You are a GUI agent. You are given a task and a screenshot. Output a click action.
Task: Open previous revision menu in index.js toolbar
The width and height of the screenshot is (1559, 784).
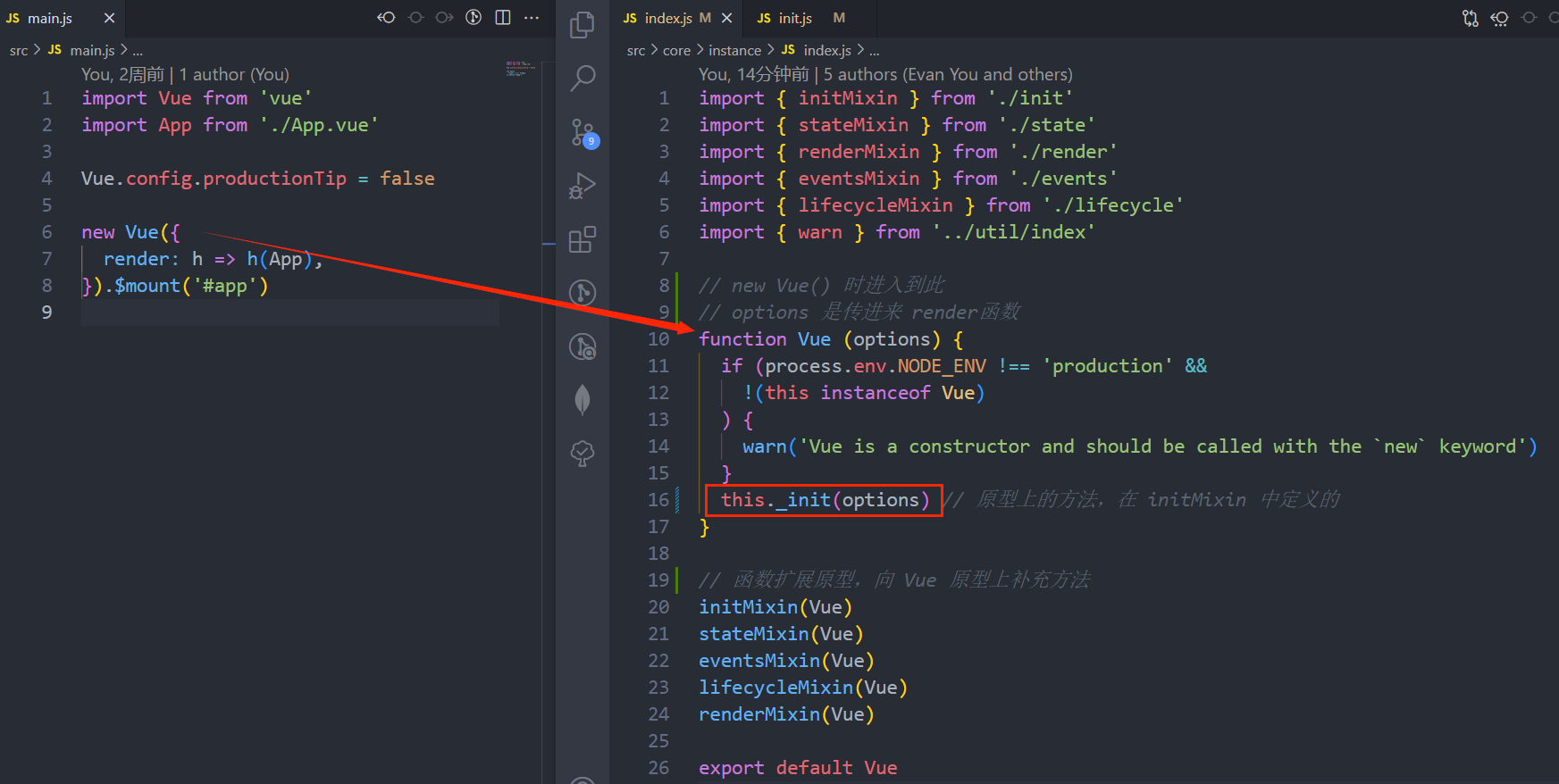(1500, 18)
